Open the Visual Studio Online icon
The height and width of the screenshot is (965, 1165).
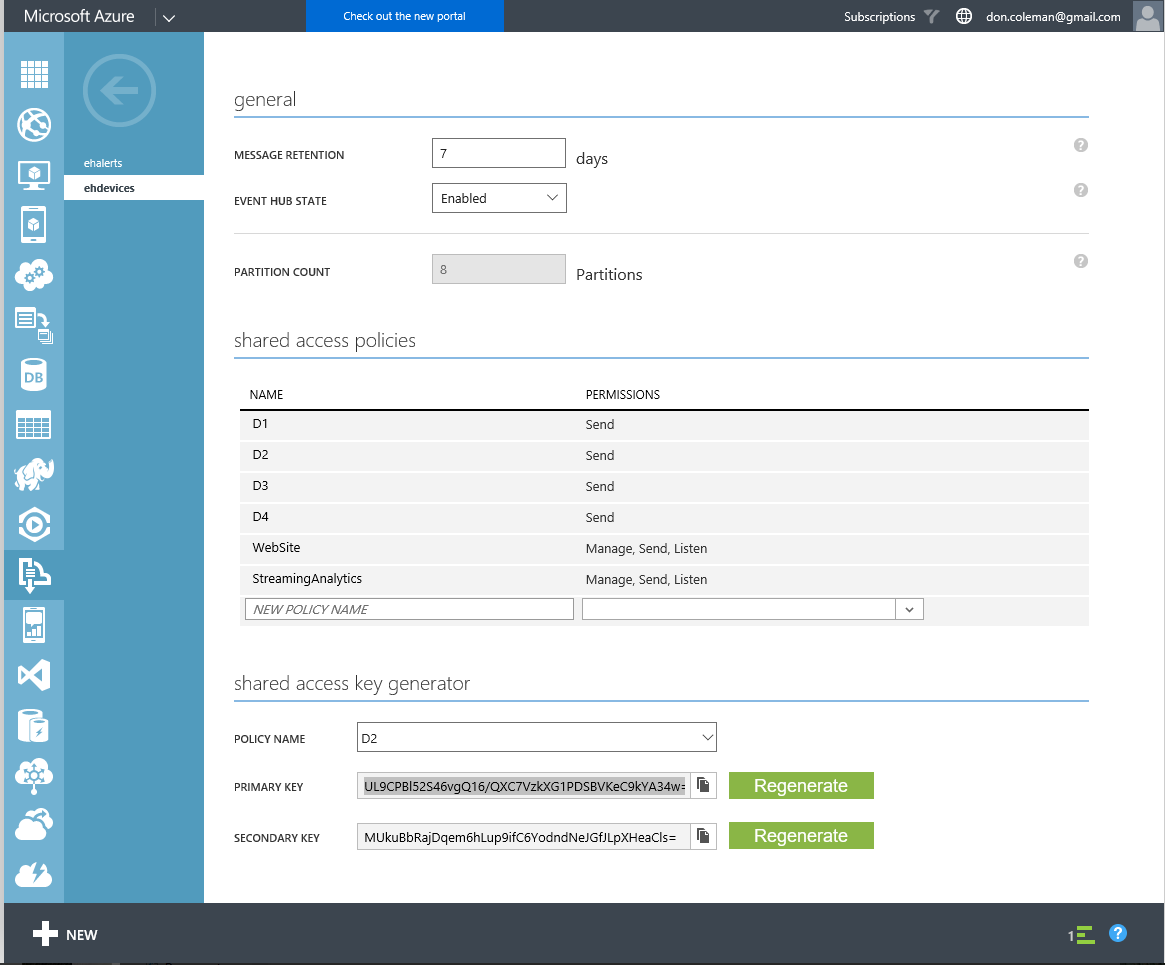(34, 675)
